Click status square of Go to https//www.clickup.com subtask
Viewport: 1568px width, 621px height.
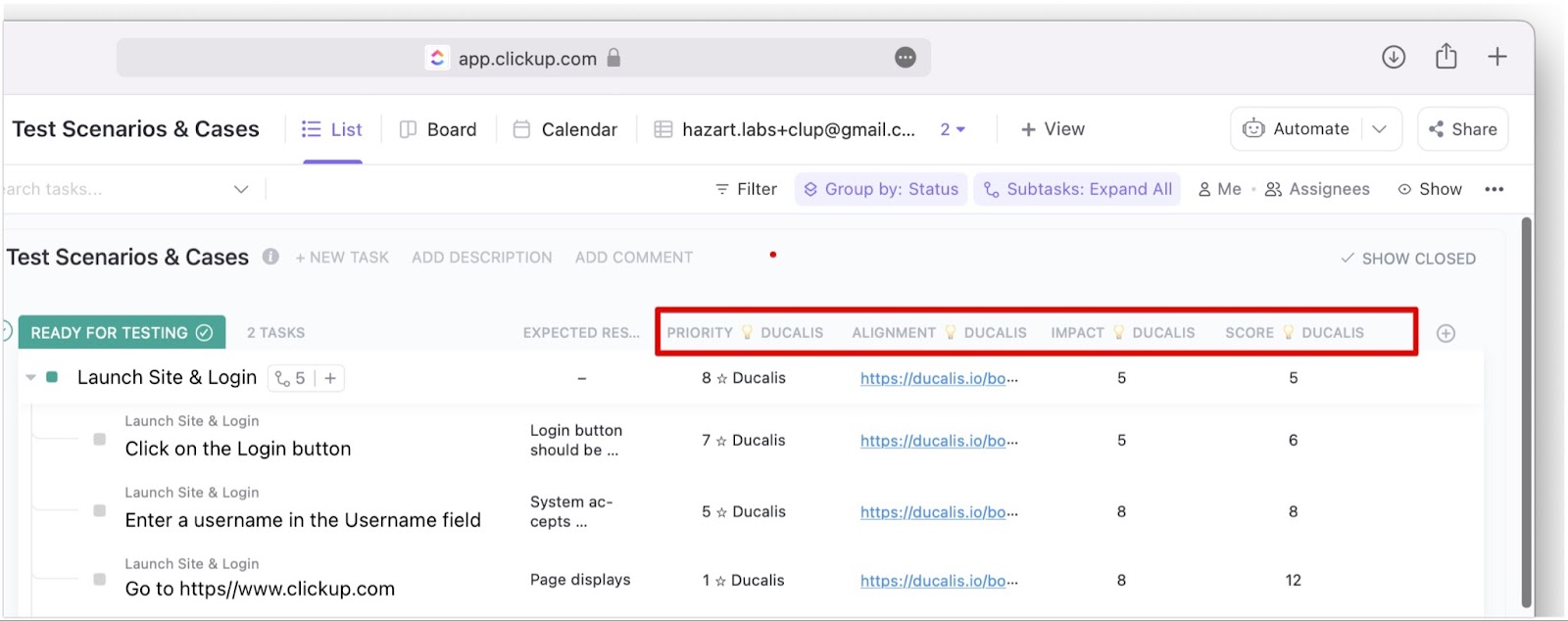pyautogui.click(x=99, y=579)
